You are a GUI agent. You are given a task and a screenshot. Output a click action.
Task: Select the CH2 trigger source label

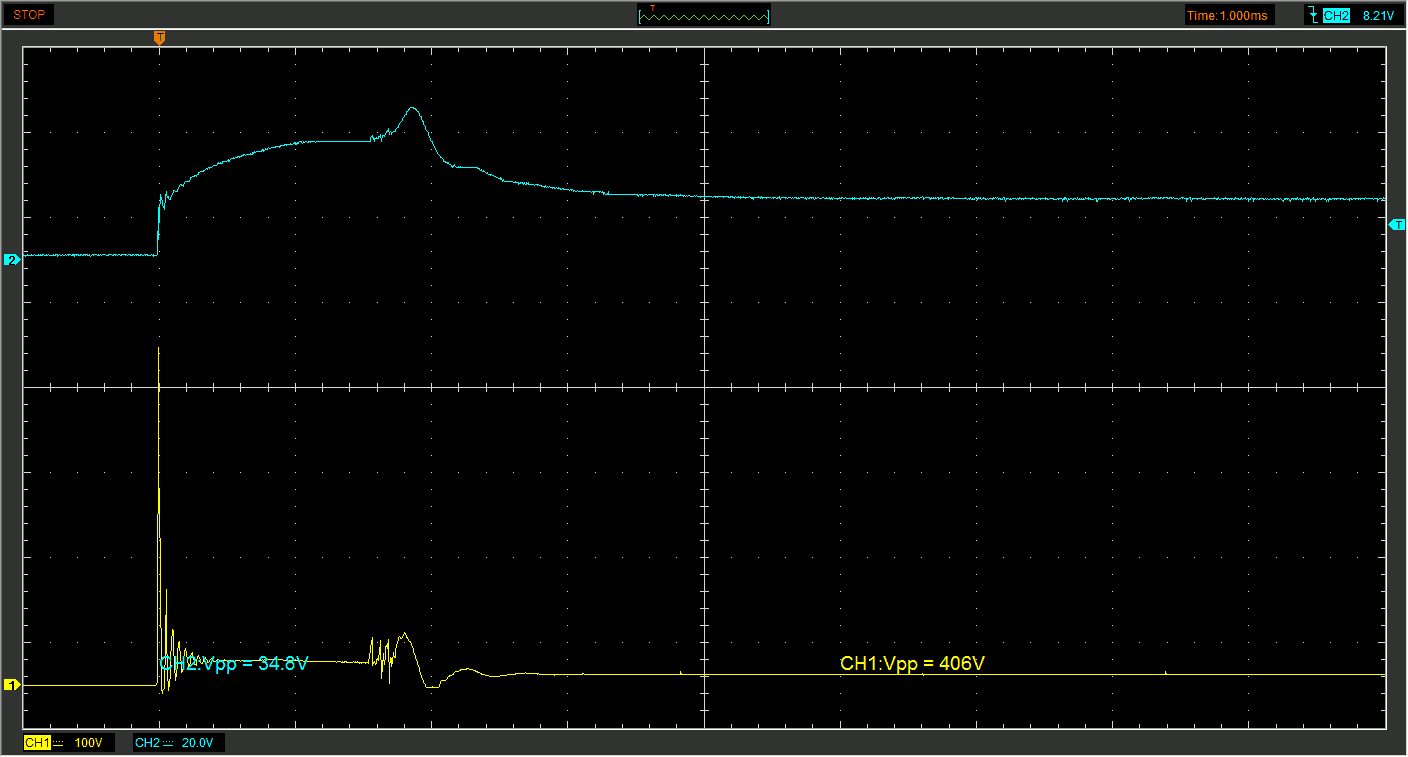1337,15
